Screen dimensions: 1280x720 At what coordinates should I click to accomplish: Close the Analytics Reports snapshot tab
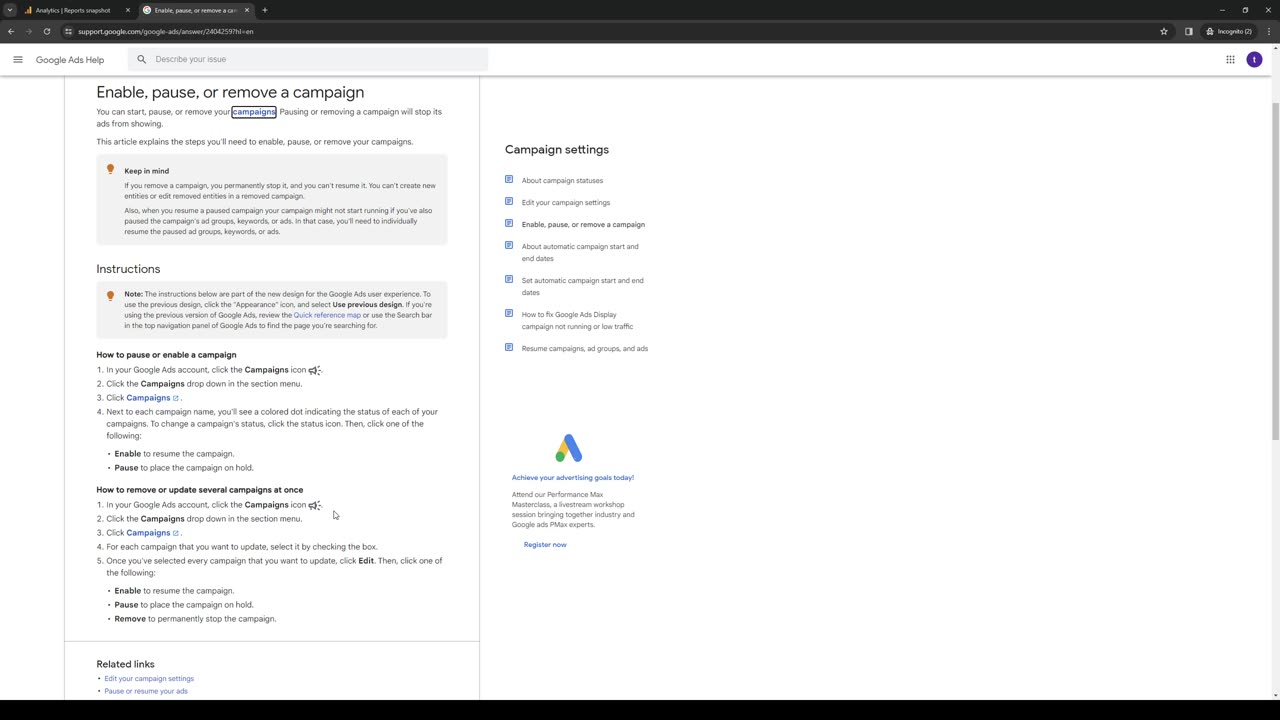128,10
